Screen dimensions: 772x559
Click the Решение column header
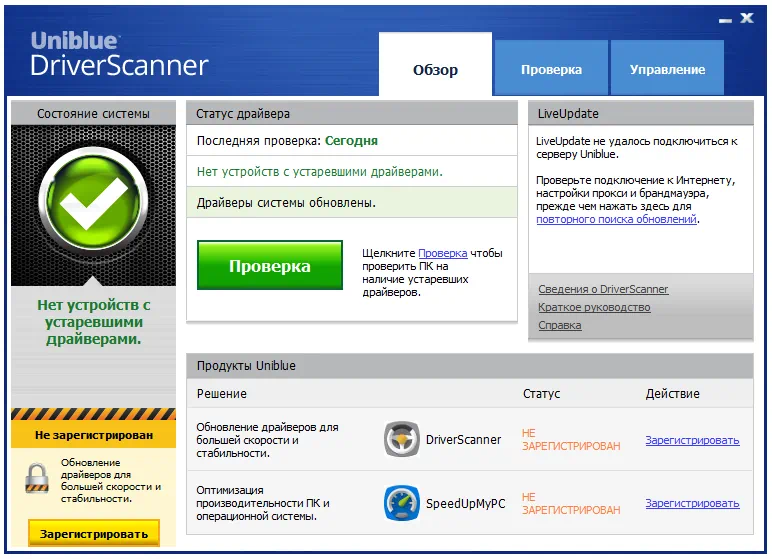(x=222, y=394)
